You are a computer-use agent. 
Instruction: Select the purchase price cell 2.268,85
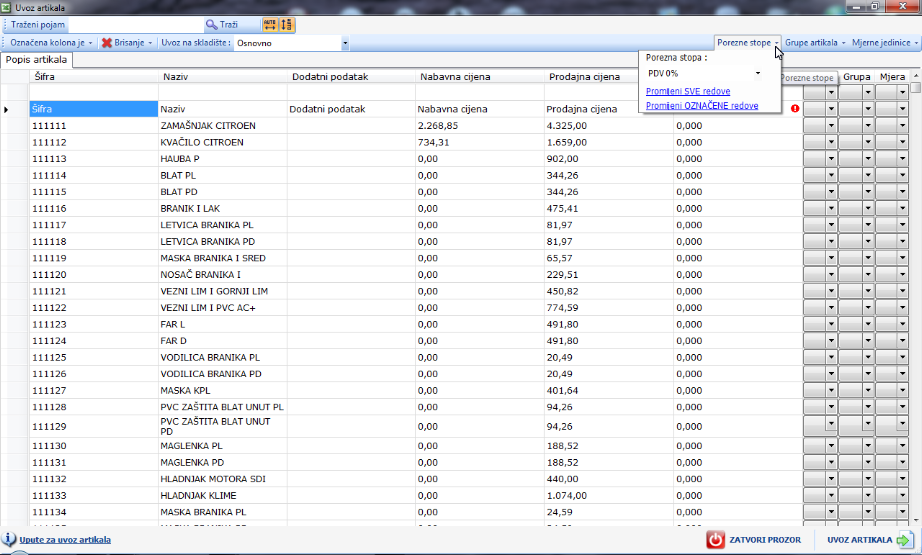coord(480,126)
